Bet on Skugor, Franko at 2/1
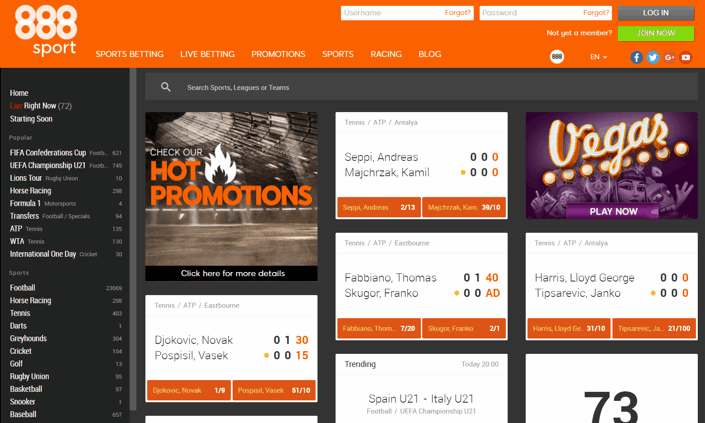The width and height of the screenshot is (705, 423). [464, 329]
